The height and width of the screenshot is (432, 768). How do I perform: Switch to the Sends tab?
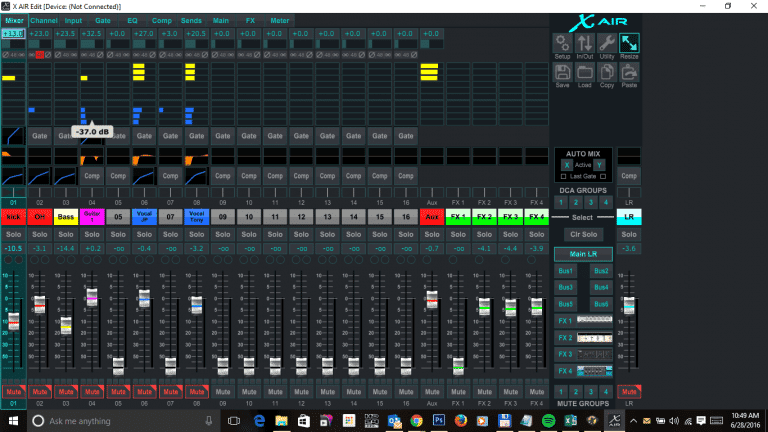point(191,21)
